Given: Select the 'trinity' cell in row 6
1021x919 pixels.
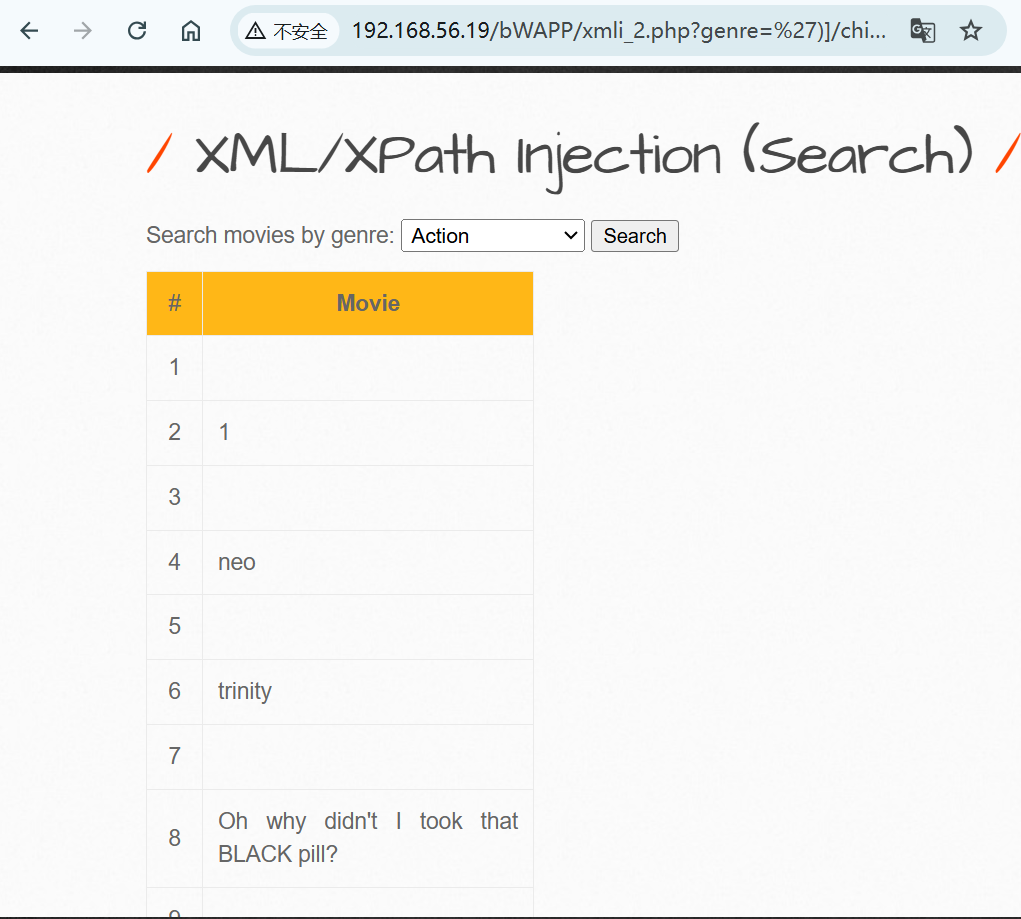Looking at the screenshot, I should [x=368, y=692].
